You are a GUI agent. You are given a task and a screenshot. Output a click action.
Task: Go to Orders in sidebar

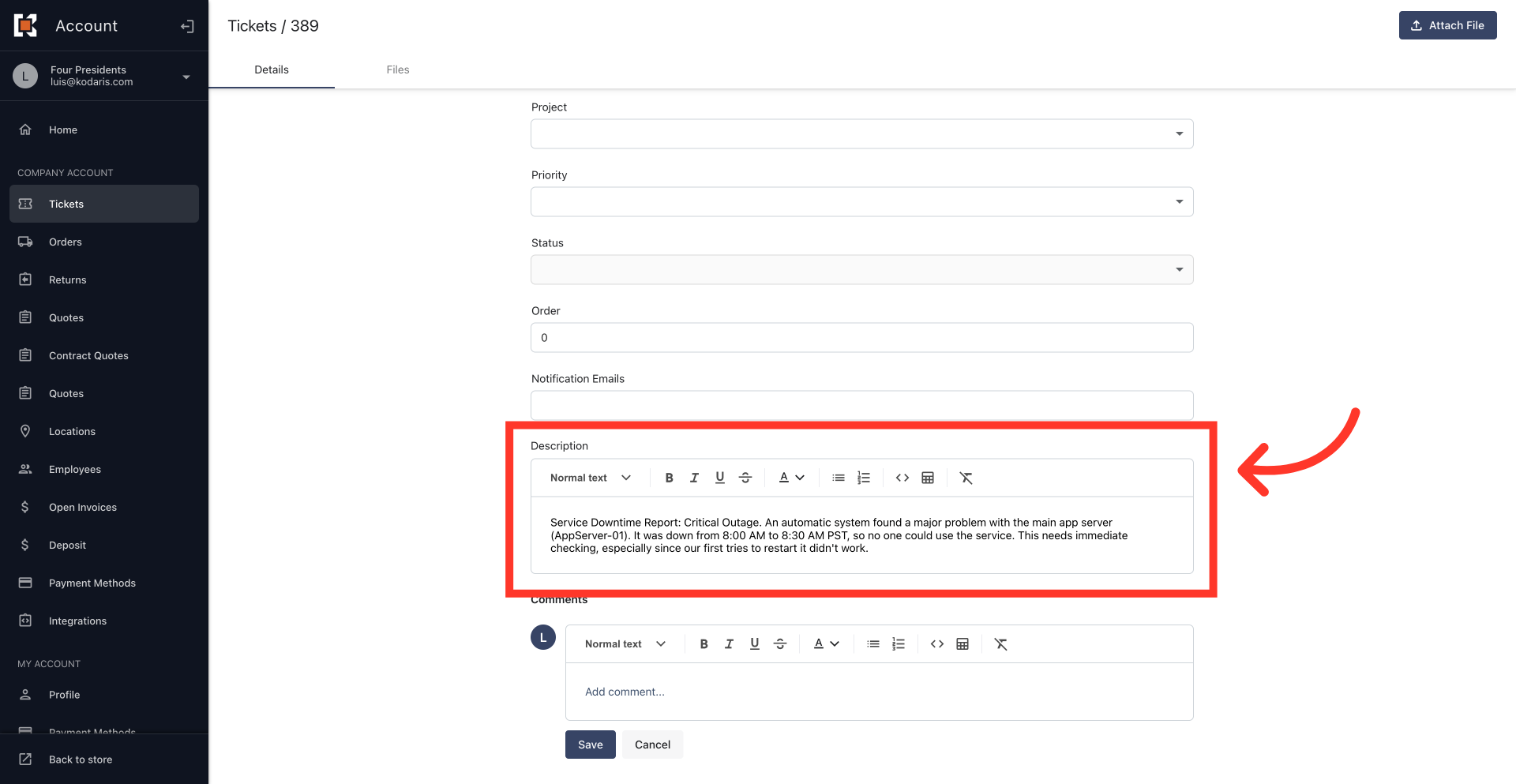[x=104, y=242]
